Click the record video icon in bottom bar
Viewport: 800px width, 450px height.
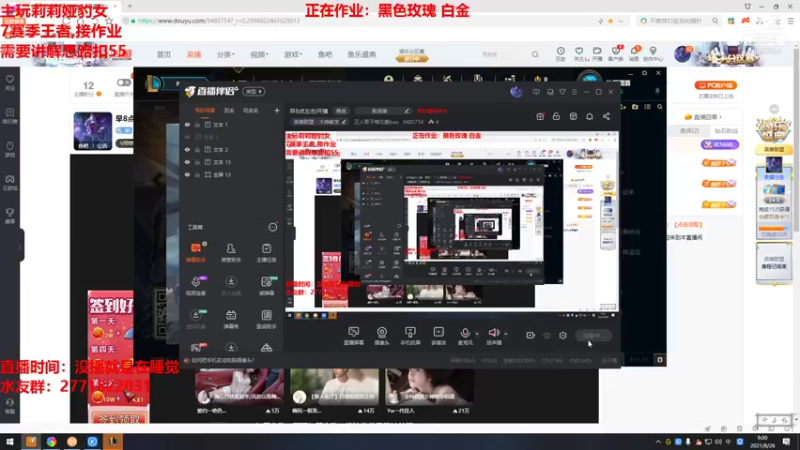click(530, 335)
